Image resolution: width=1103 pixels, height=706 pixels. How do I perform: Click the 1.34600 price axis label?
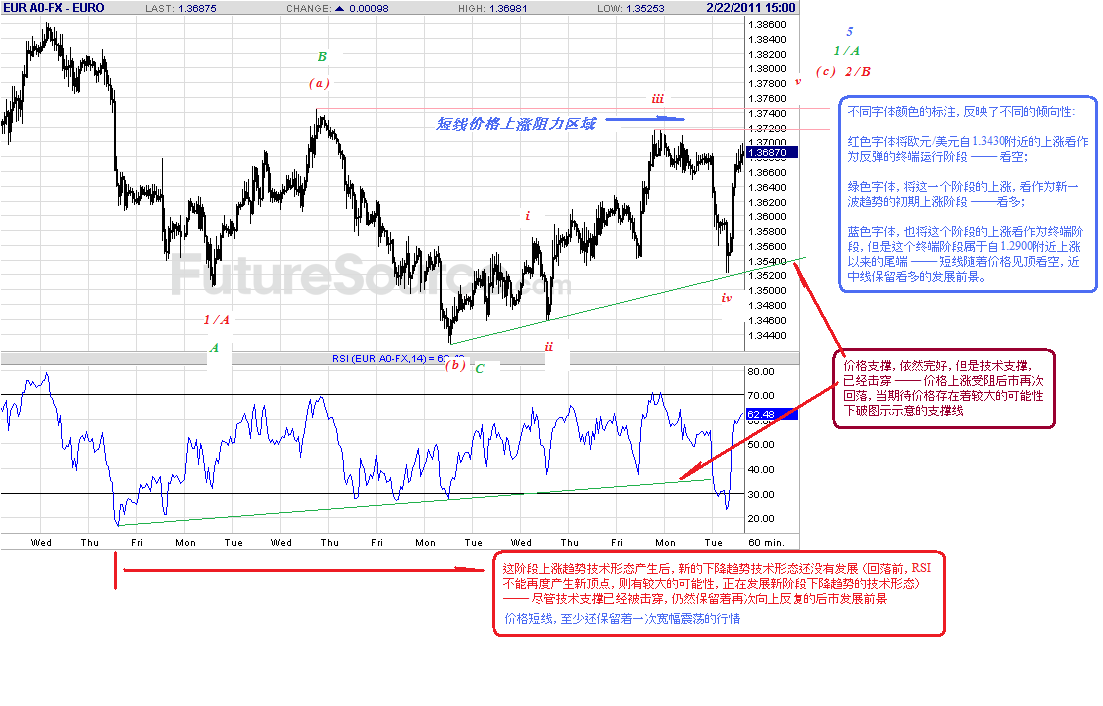tap(767, 320)
